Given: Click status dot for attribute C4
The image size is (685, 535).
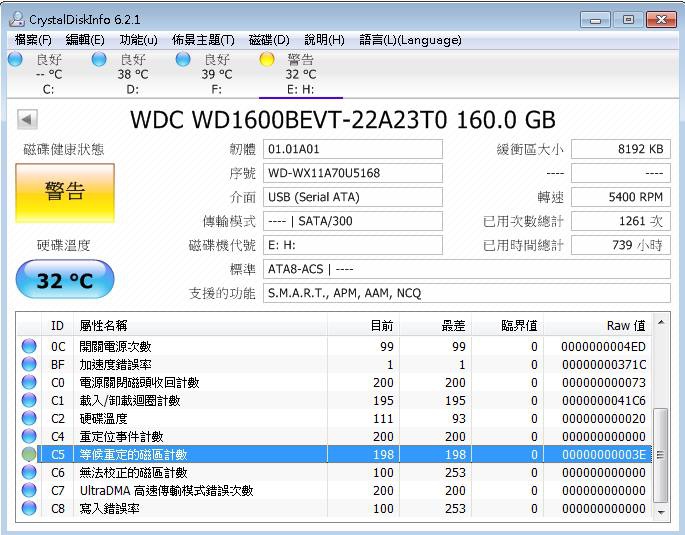Looking at the screenshot, I should pos(29,436).
